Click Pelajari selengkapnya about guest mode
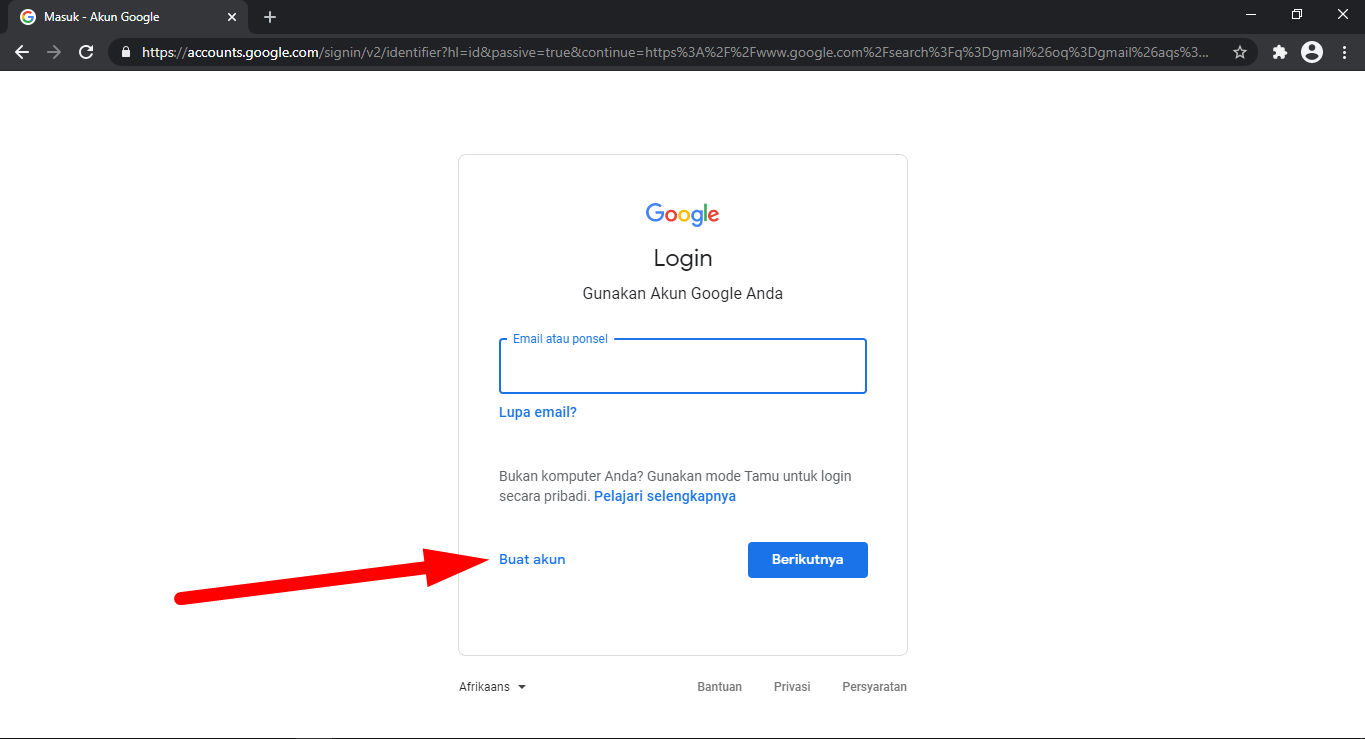This screenshot has height=739, width=1365. 664,495
